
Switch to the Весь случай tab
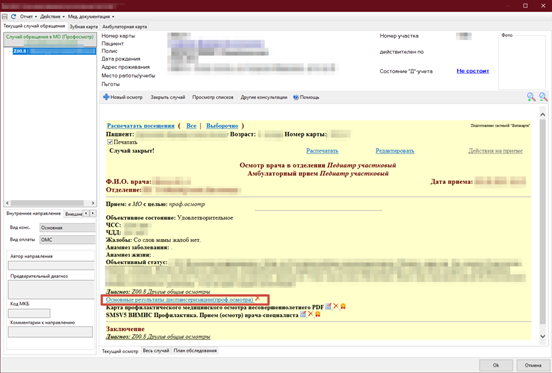[156, 350]
